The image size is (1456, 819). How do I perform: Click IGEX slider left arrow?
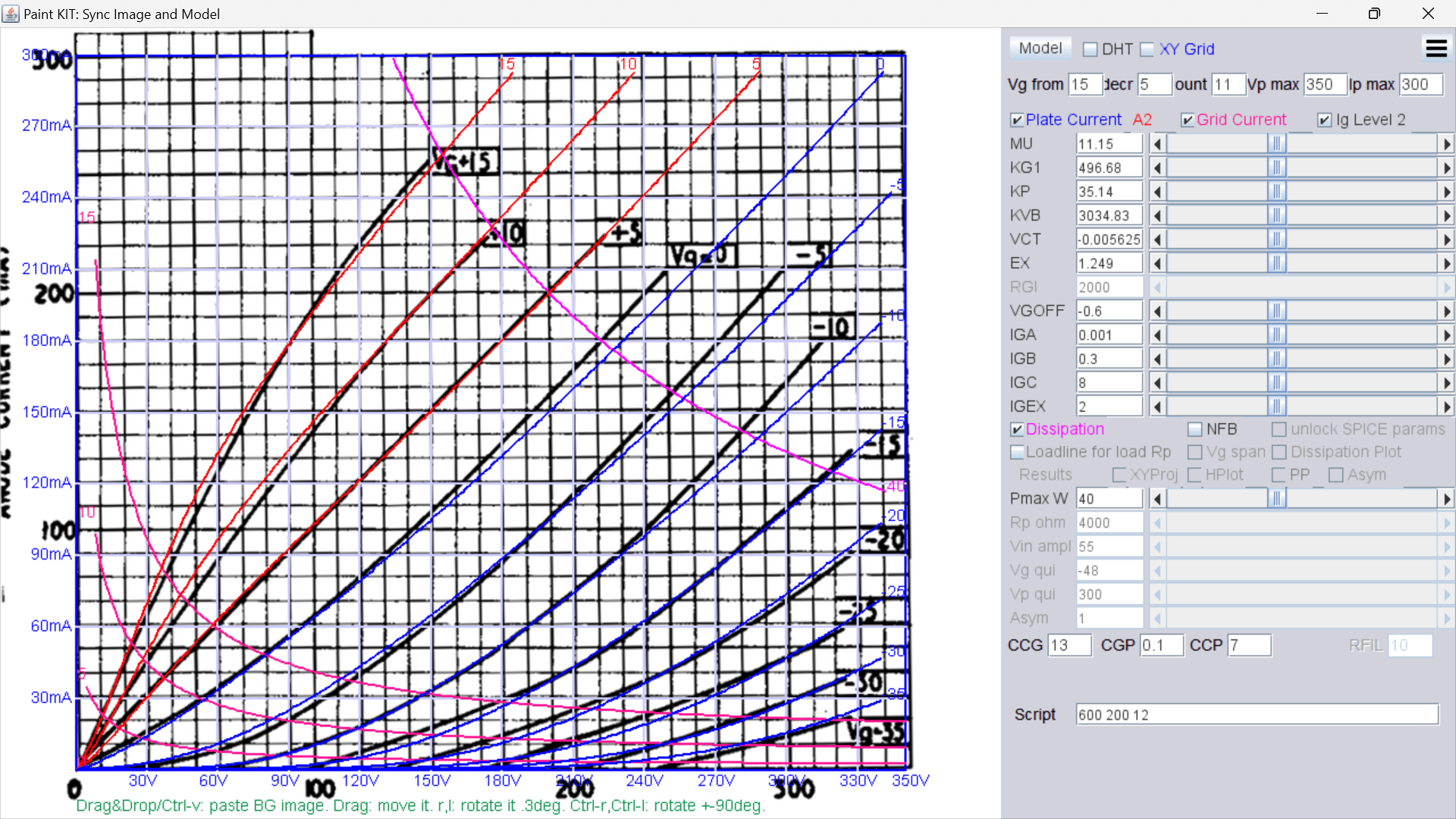point(1157,406)
